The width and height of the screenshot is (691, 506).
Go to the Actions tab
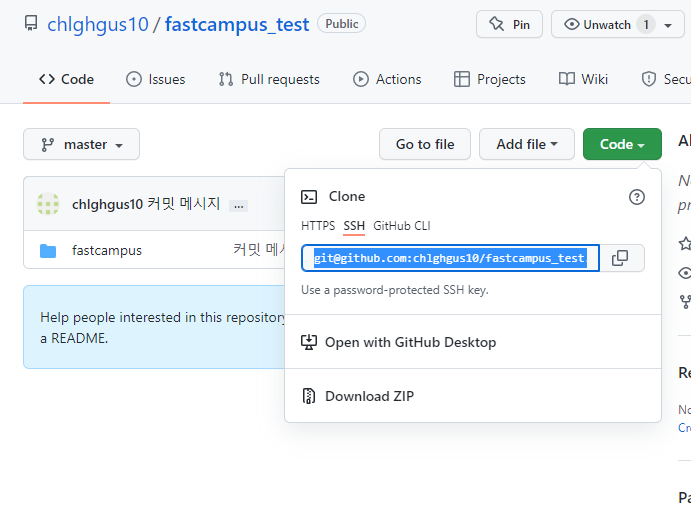pos(387,79)
